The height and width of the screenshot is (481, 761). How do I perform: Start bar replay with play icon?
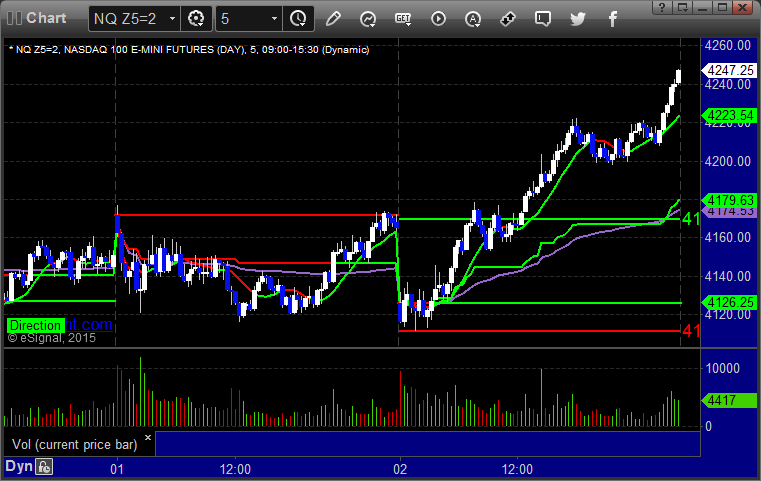pyautogui.click(x=438, y=19)
